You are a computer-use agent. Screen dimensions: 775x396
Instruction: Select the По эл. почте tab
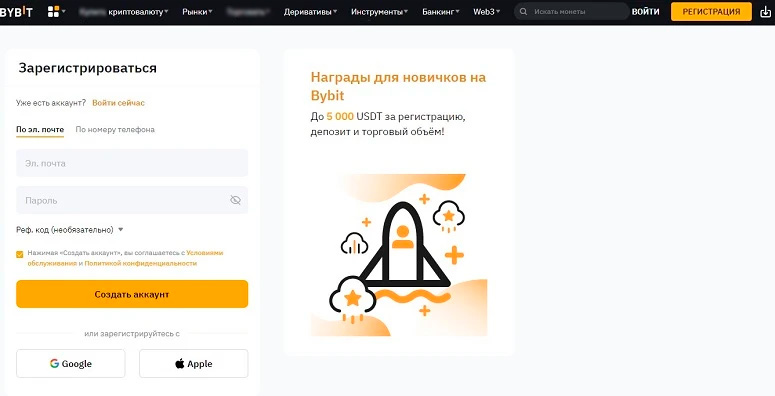coord(40,130)
